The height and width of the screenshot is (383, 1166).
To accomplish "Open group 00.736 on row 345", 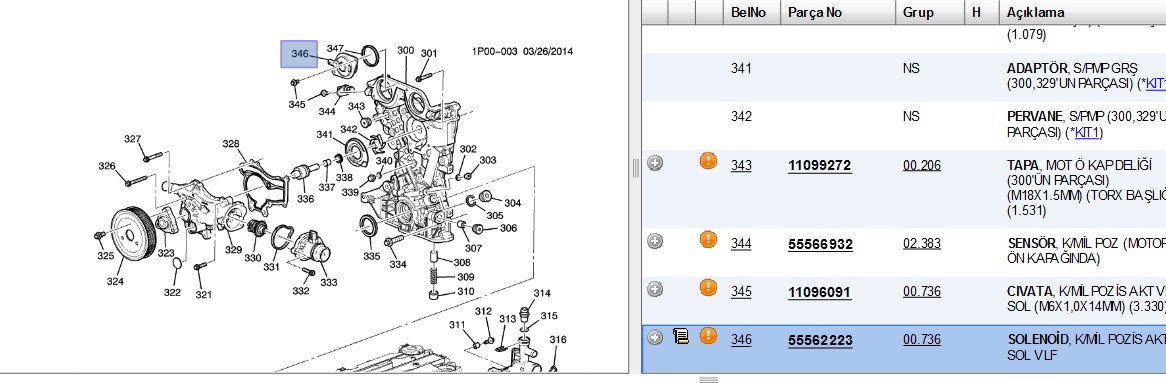I will tap(921, 292).
